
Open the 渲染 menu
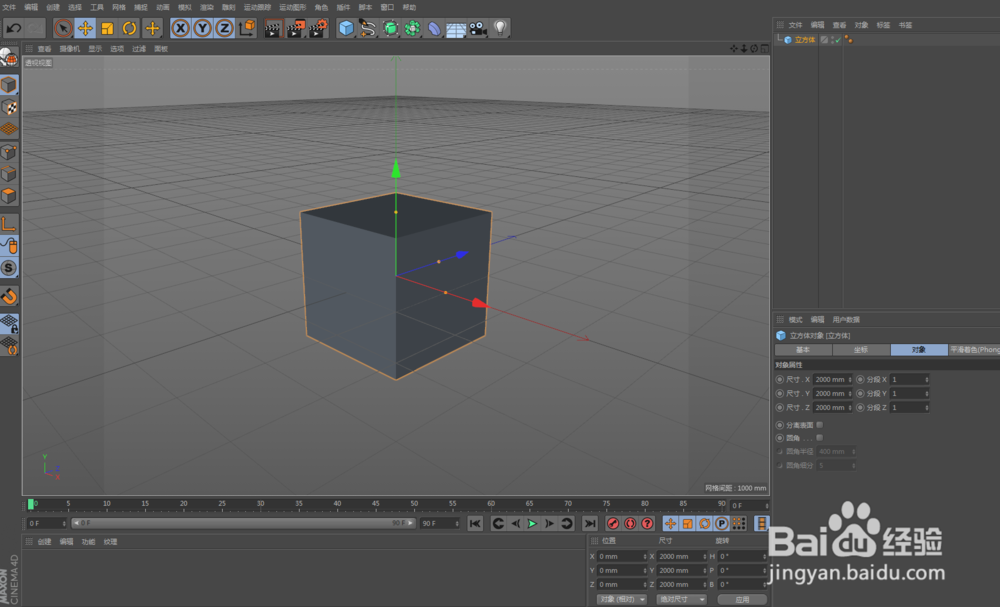[x=207, y=7]
